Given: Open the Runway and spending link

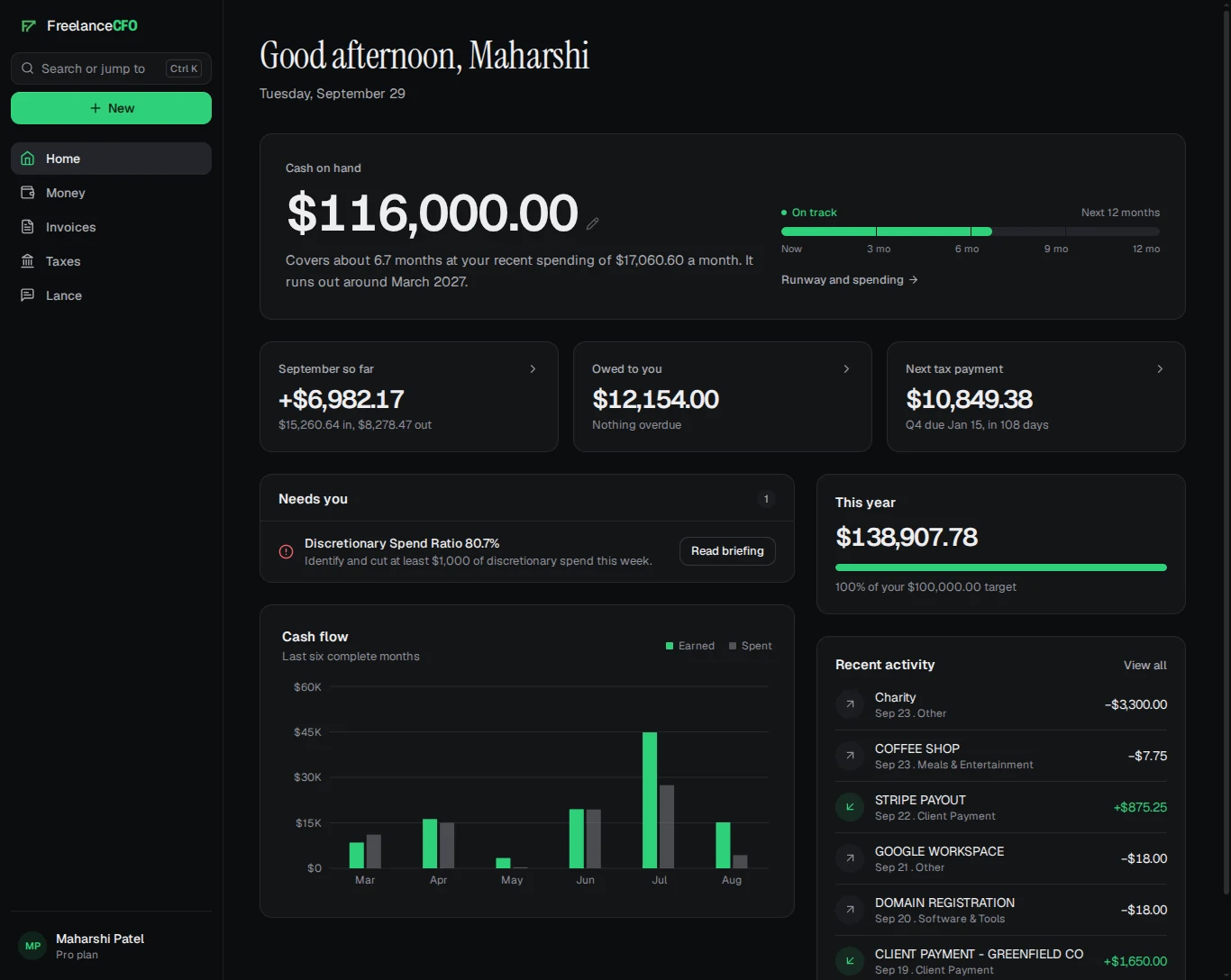Looking at the screenshot, I should pos(849,280).
